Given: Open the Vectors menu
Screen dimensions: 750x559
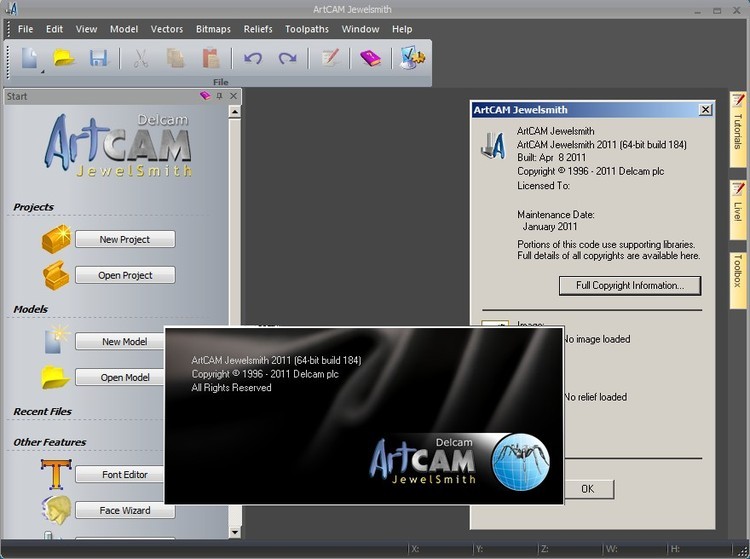Looking at the screenshot, I should [167, 29].
